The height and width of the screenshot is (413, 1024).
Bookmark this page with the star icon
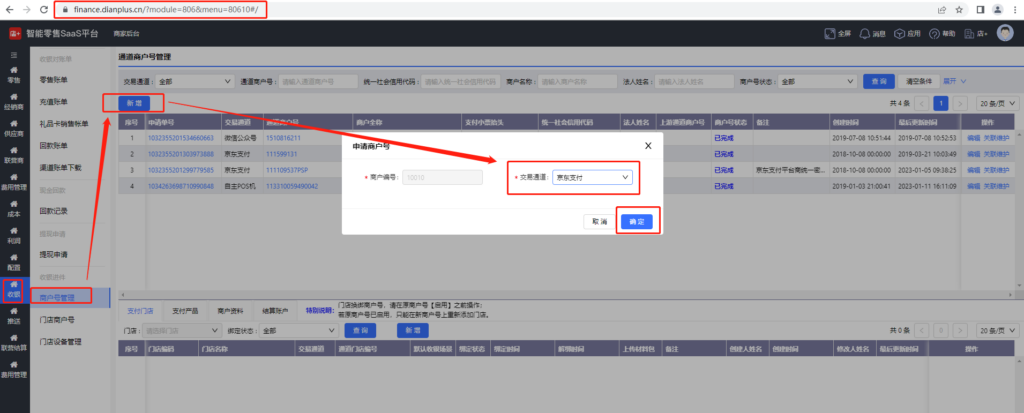pos(959,10)
